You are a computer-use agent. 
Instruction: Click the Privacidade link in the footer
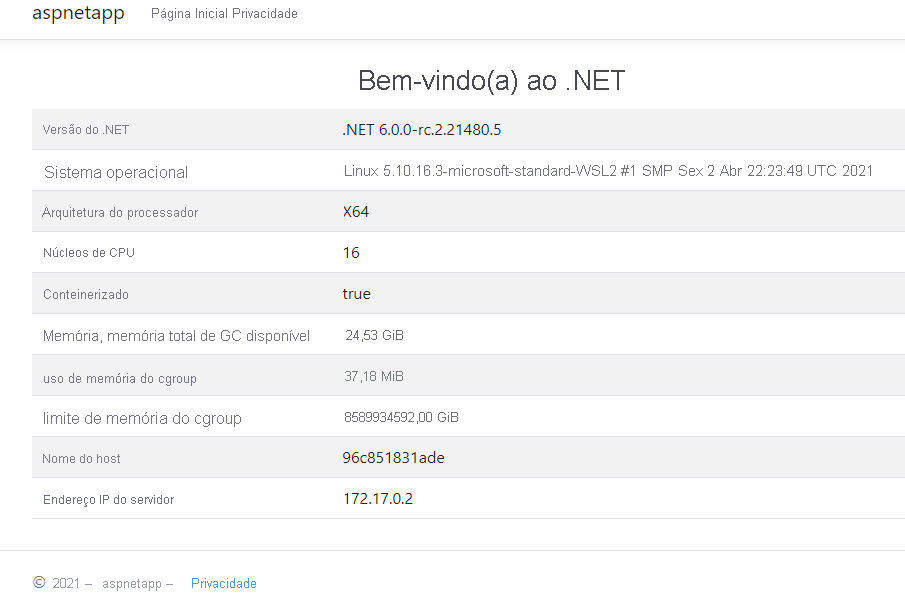pos(223,583)
